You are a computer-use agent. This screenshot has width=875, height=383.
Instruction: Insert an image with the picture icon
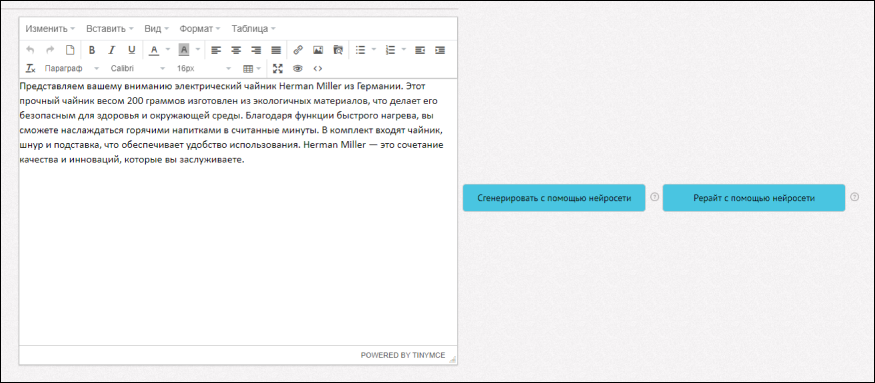318,50
